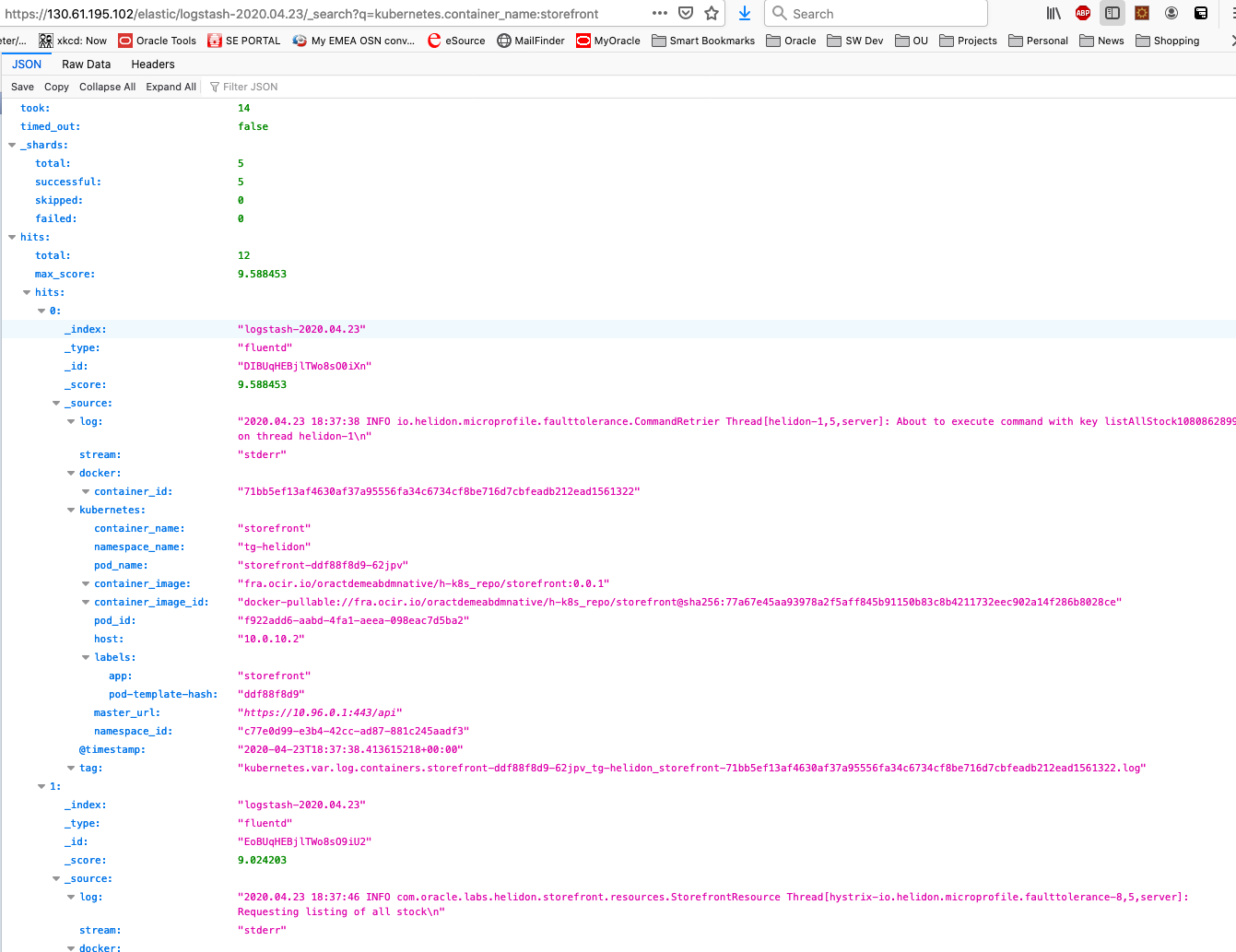Open the Oracle bookmarks folder

[x=792, y=41]
